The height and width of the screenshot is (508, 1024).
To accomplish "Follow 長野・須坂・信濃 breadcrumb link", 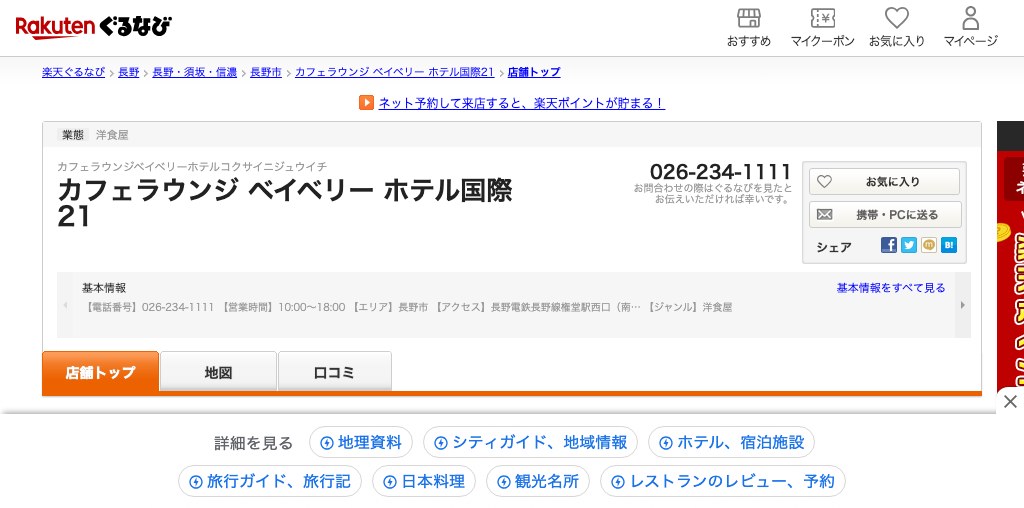I will coord(195,72).
